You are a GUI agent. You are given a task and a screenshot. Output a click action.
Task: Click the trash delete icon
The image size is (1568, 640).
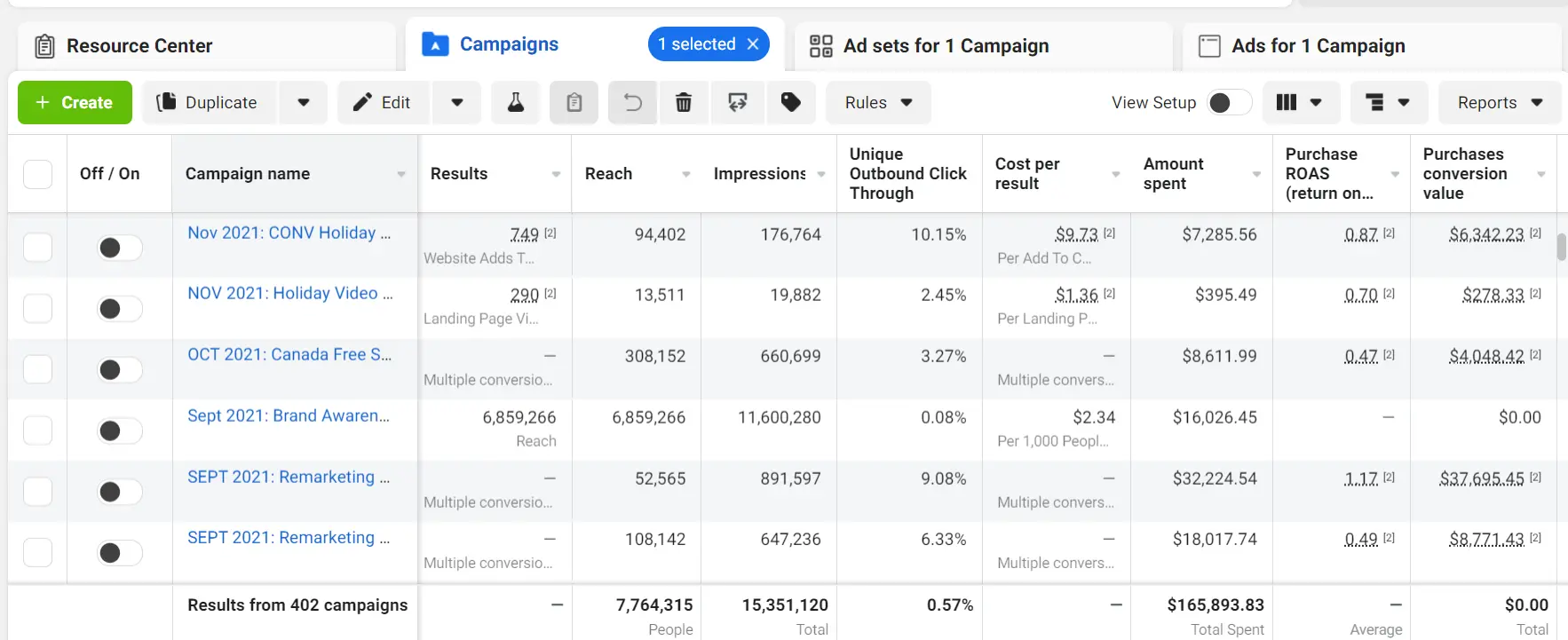(684, 103)
